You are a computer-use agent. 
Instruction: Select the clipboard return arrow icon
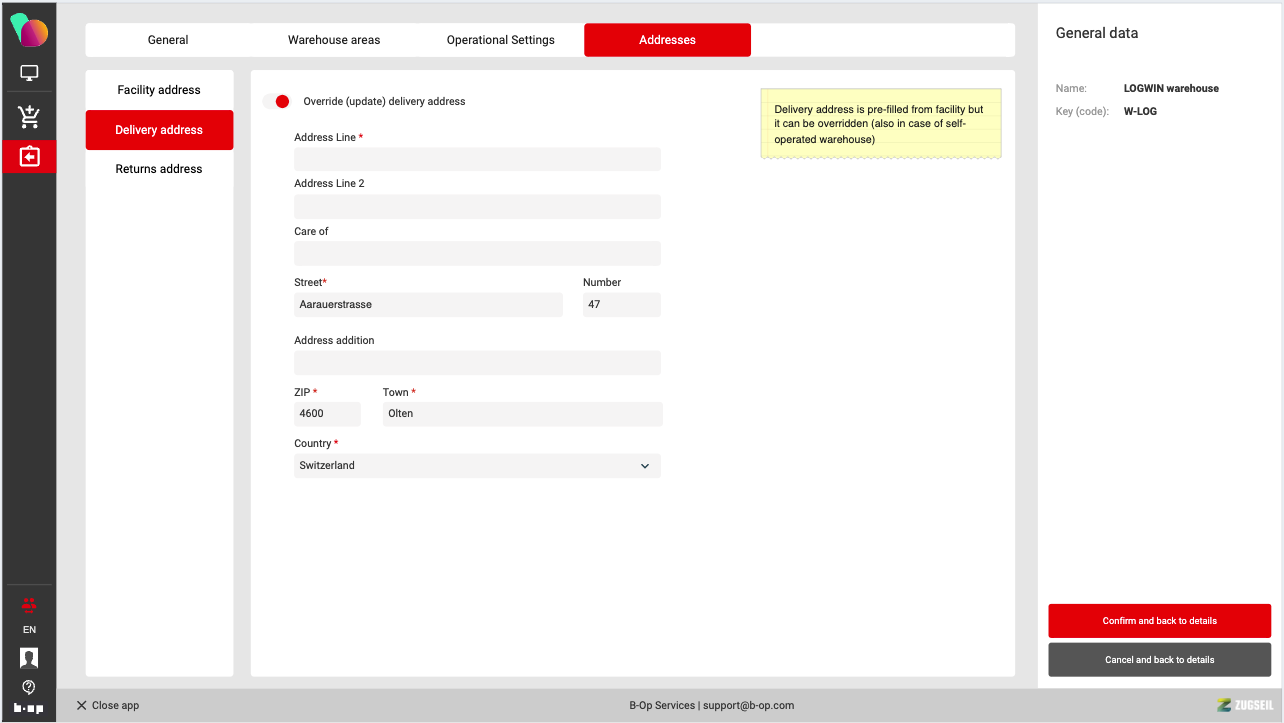(29, 157)
